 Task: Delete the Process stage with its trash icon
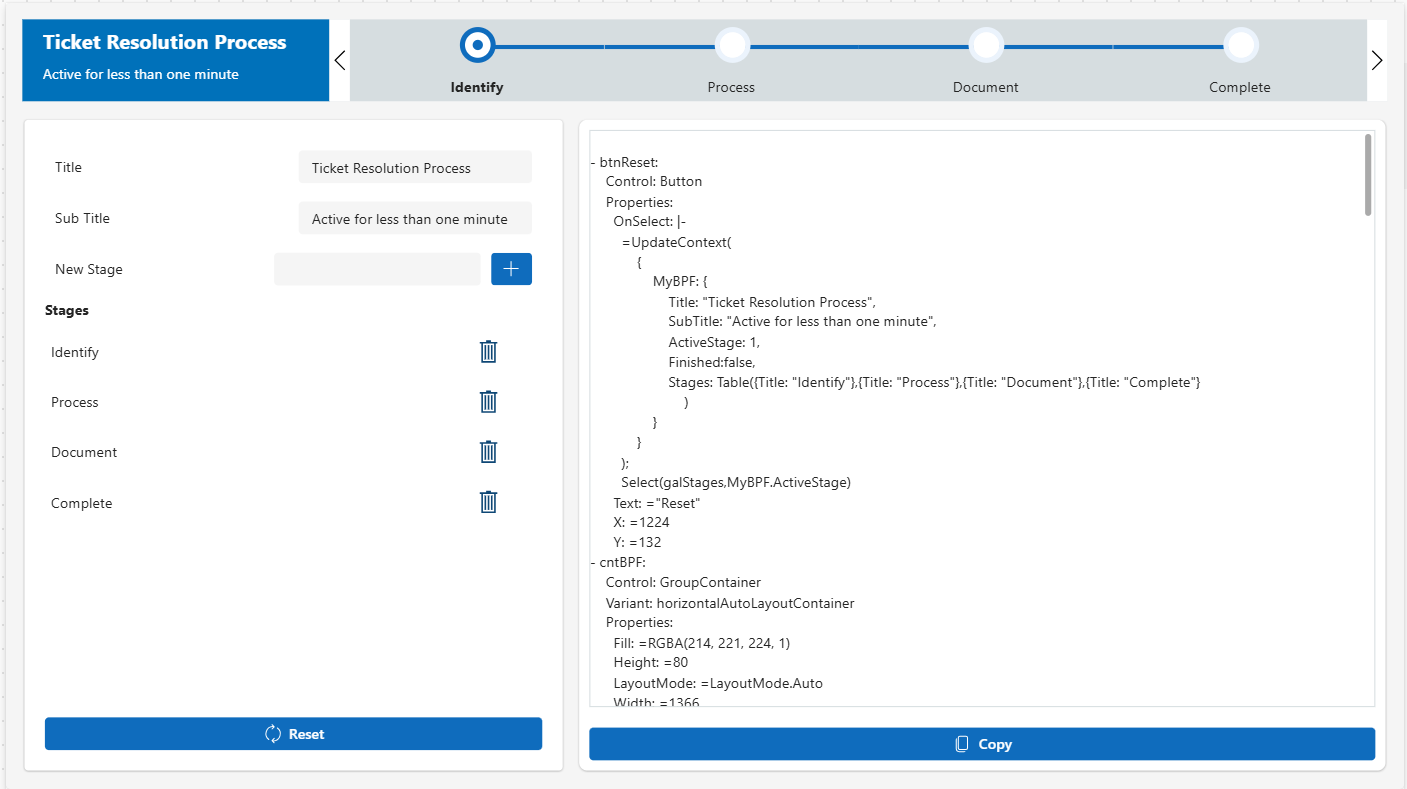tap(488, 401)
